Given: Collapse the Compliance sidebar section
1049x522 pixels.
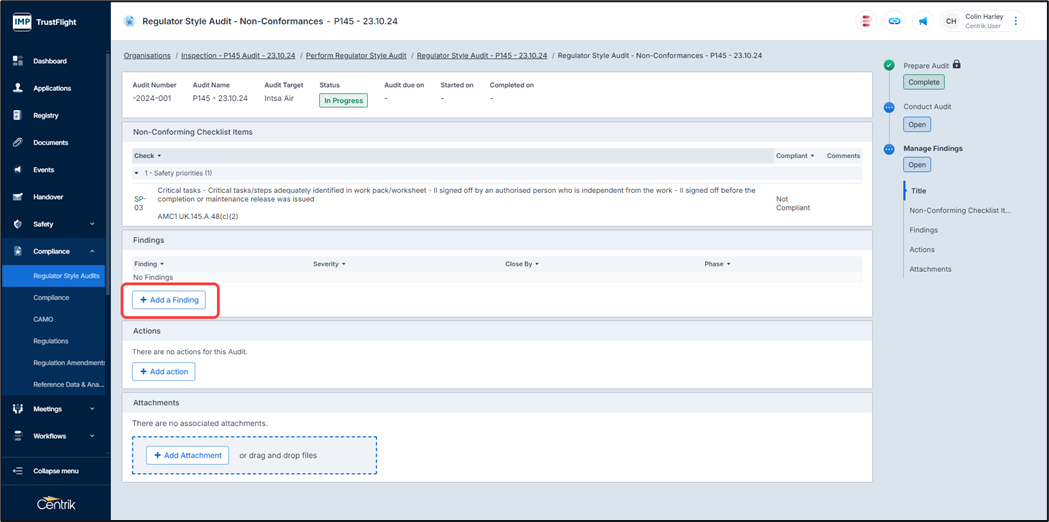Looking at the screenshot, I should coord(92,251).
